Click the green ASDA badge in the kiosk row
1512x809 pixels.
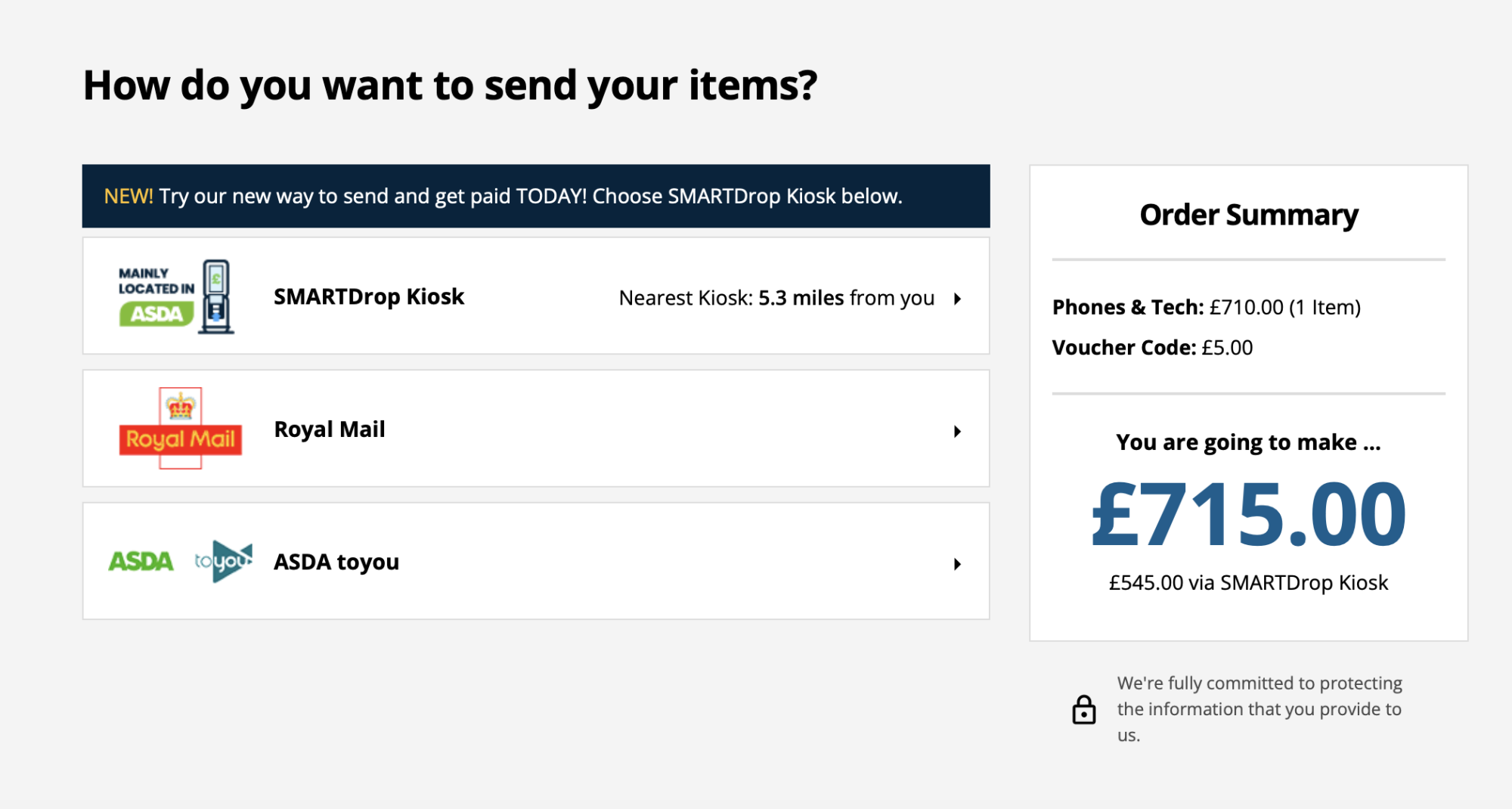[x=156, y=314]
